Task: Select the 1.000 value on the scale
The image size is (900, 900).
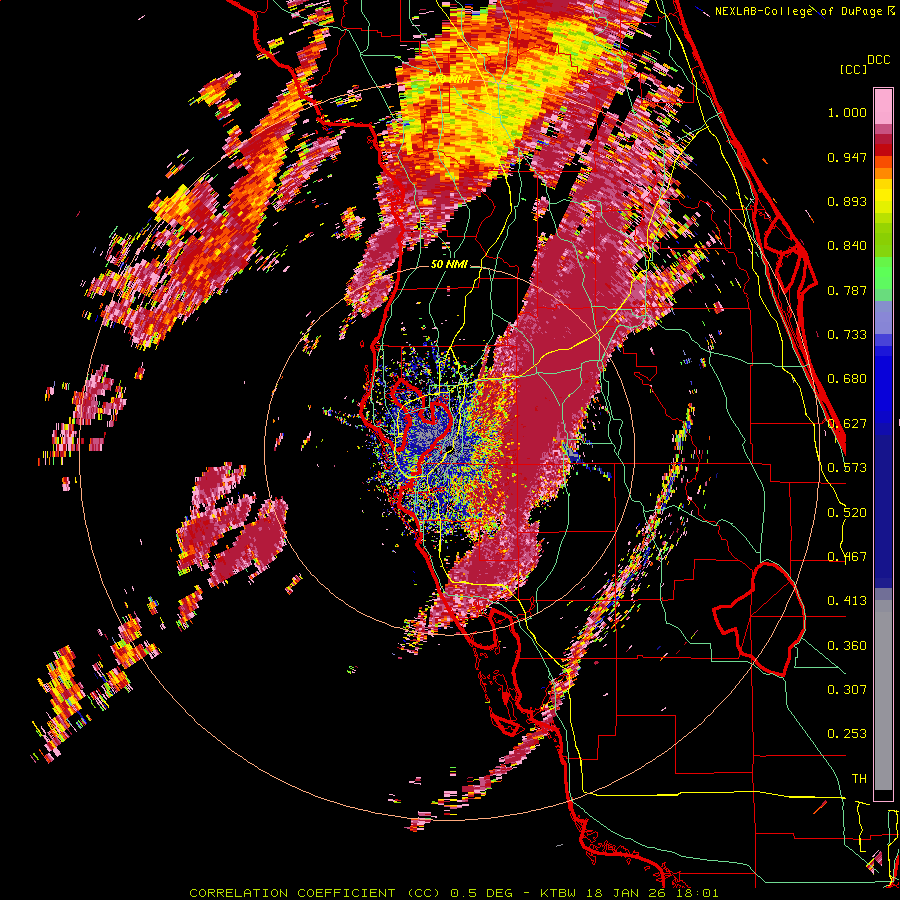Action: 847,112
